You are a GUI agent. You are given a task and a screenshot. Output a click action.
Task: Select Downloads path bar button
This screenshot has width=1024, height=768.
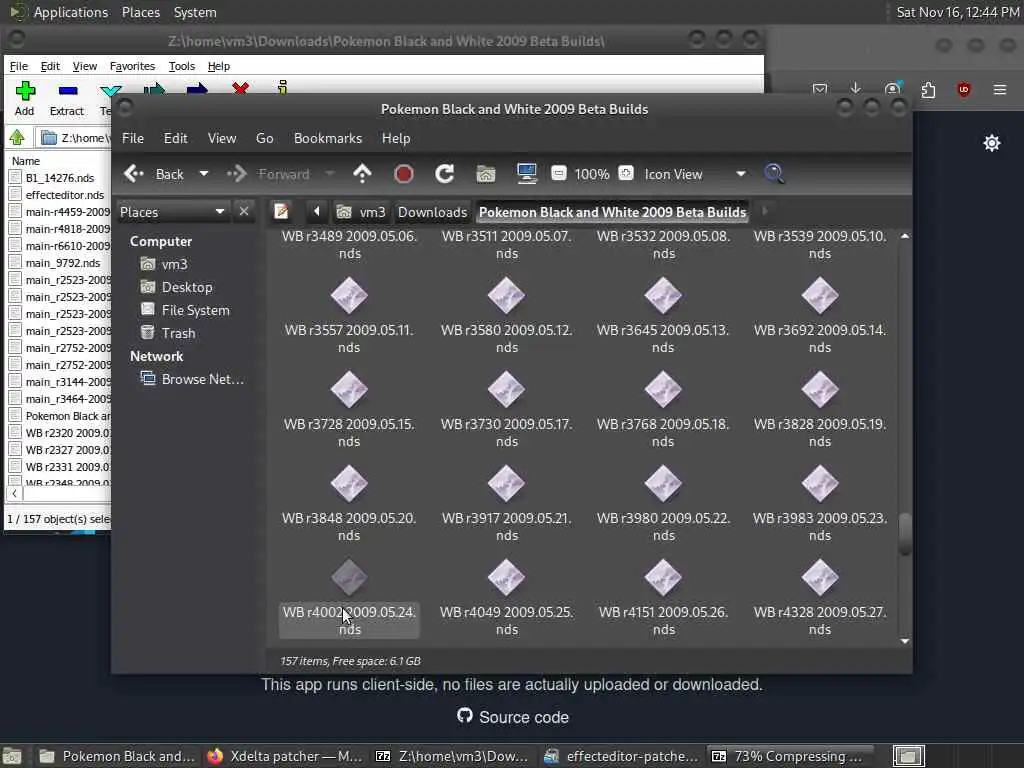[x=432, y=212]
